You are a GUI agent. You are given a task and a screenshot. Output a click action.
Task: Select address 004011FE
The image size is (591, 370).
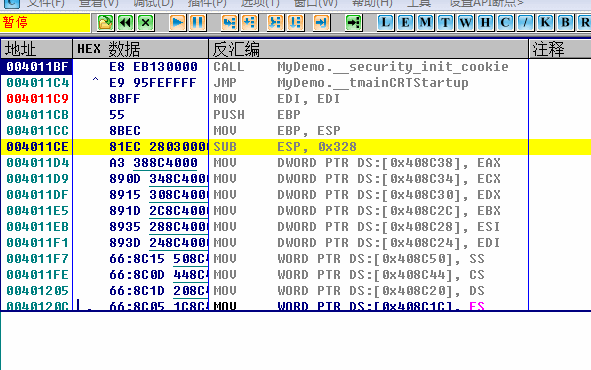(x=37, y=275)
